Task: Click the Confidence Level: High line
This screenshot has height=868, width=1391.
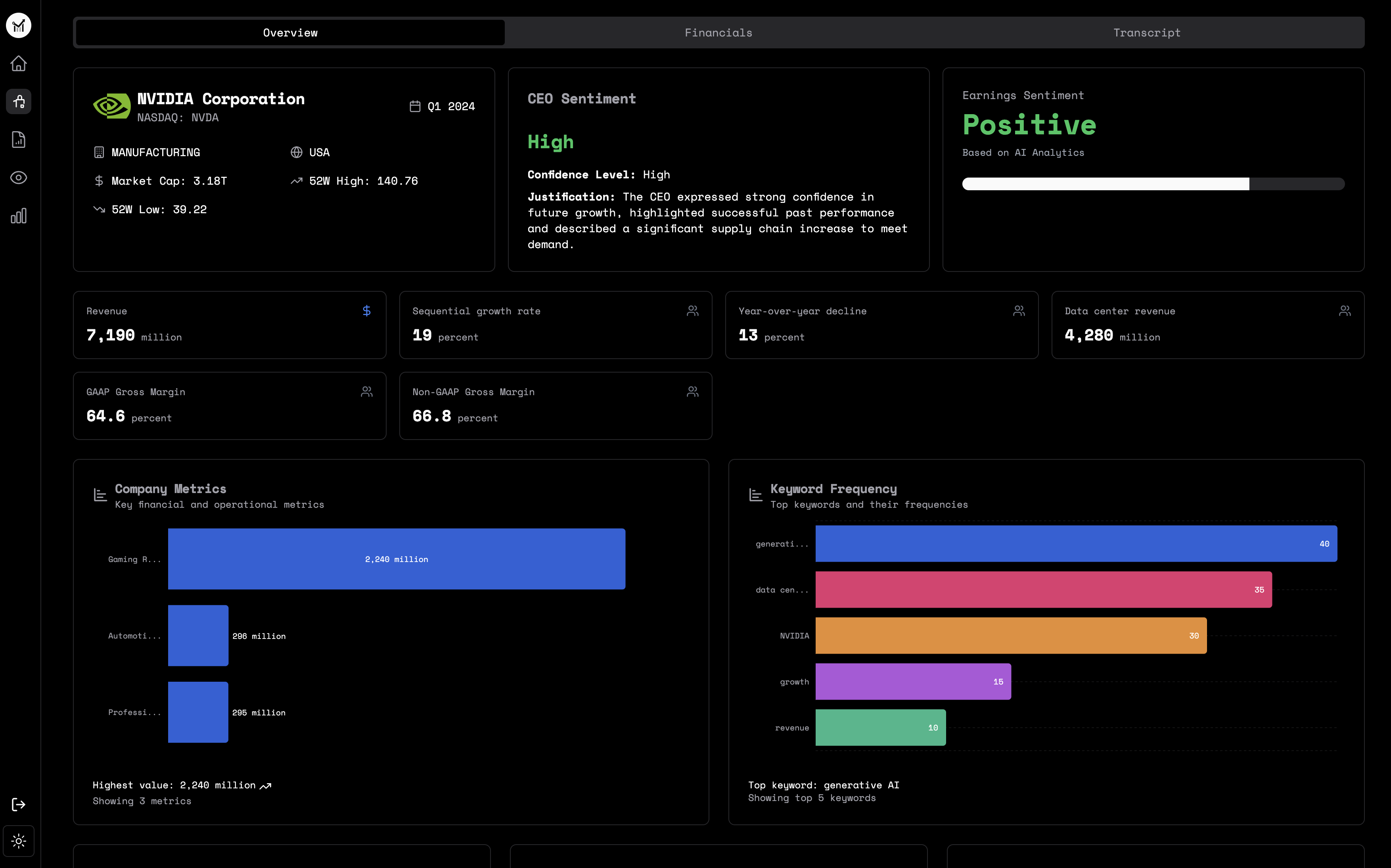Action: click(x=598, y=174)
